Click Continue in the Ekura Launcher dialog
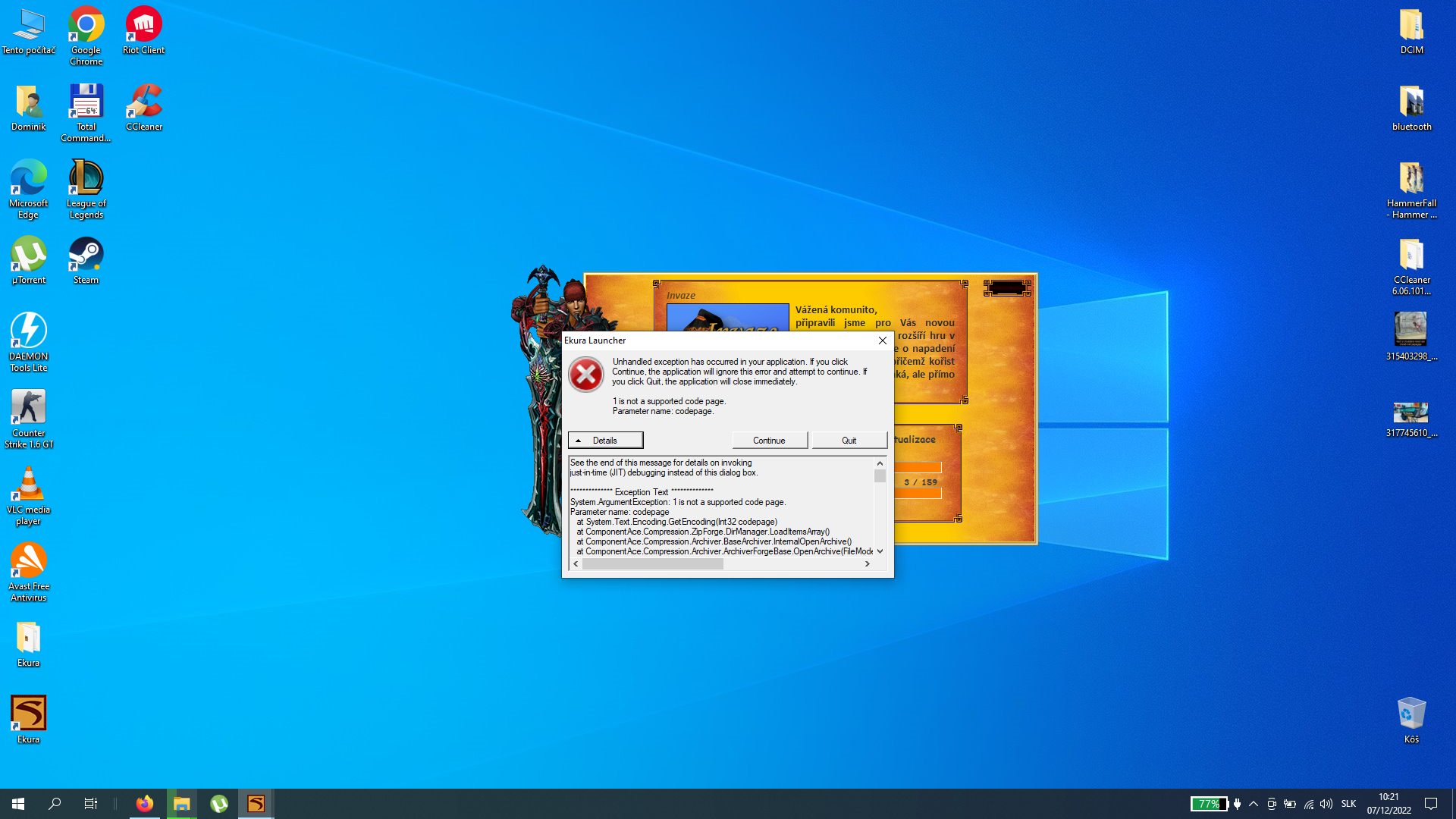The height and width of the screenshot is (819, 1456). click(x=769, y=441)
